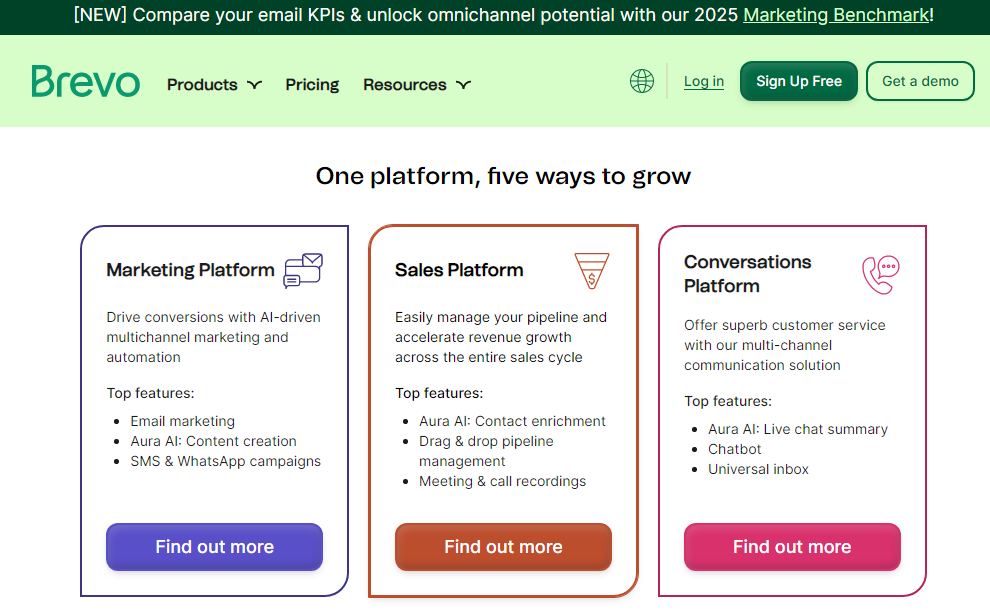
Task: Request a demo via Get a demo
Action: (920, 81)
